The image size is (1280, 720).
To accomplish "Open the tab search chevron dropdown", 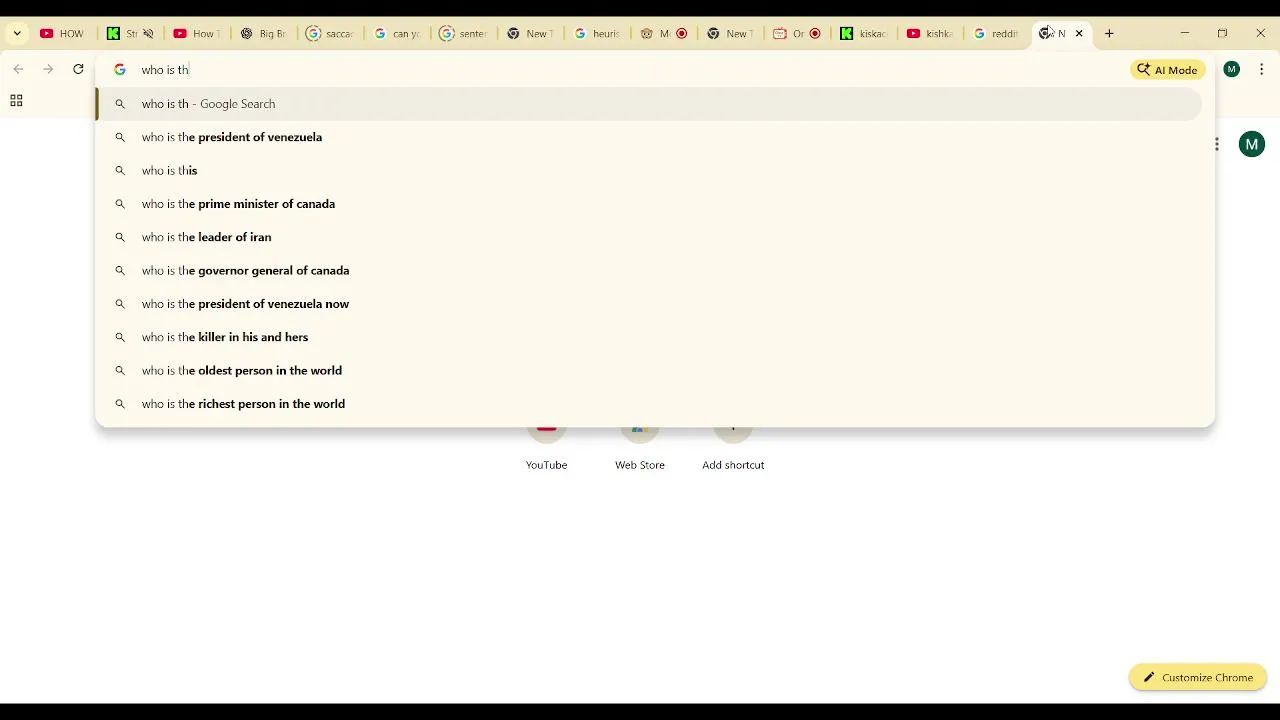I will tap(17, 33).
